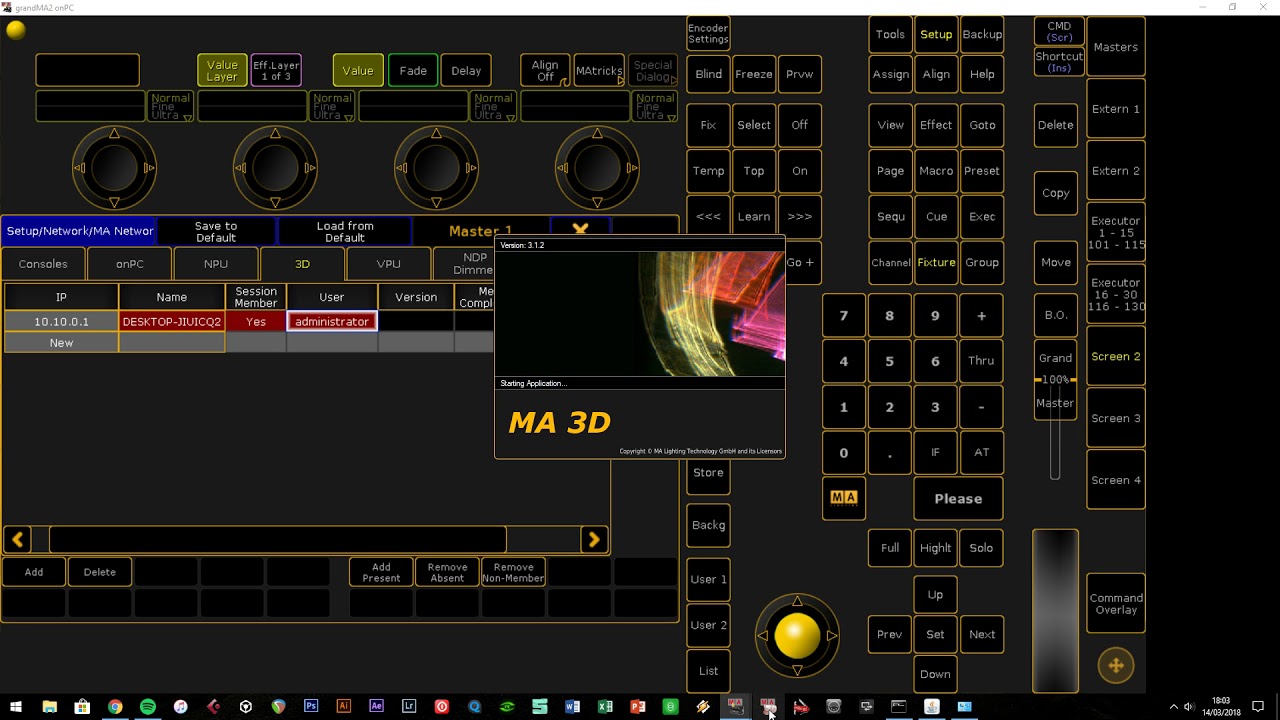Open Spotify from the taskbar
The height and width of the screenshot is (720, 1280).
(148, 707)
